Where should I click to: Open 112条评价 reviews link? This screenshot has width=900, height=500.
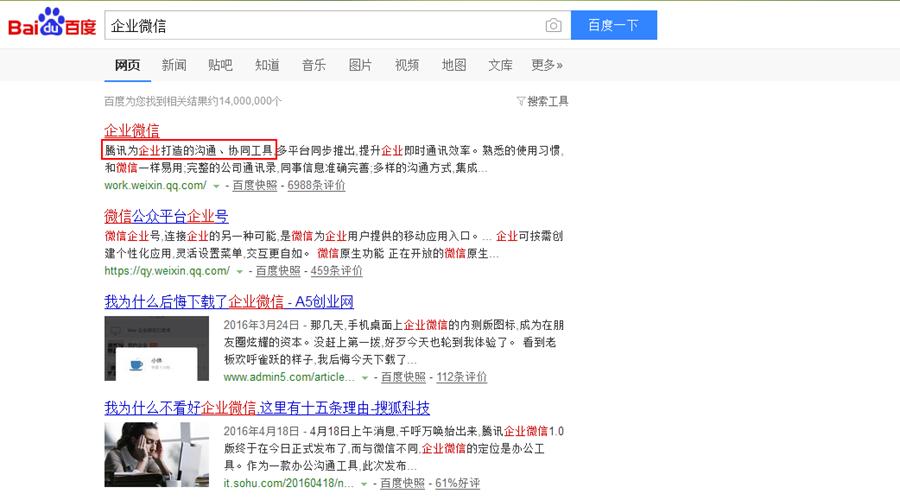coord(461,377)
